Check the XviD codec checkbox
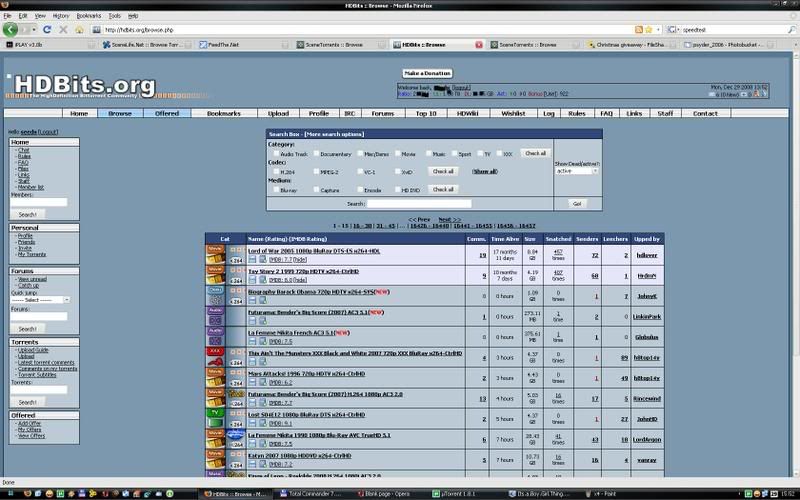 tap(397, 171)
